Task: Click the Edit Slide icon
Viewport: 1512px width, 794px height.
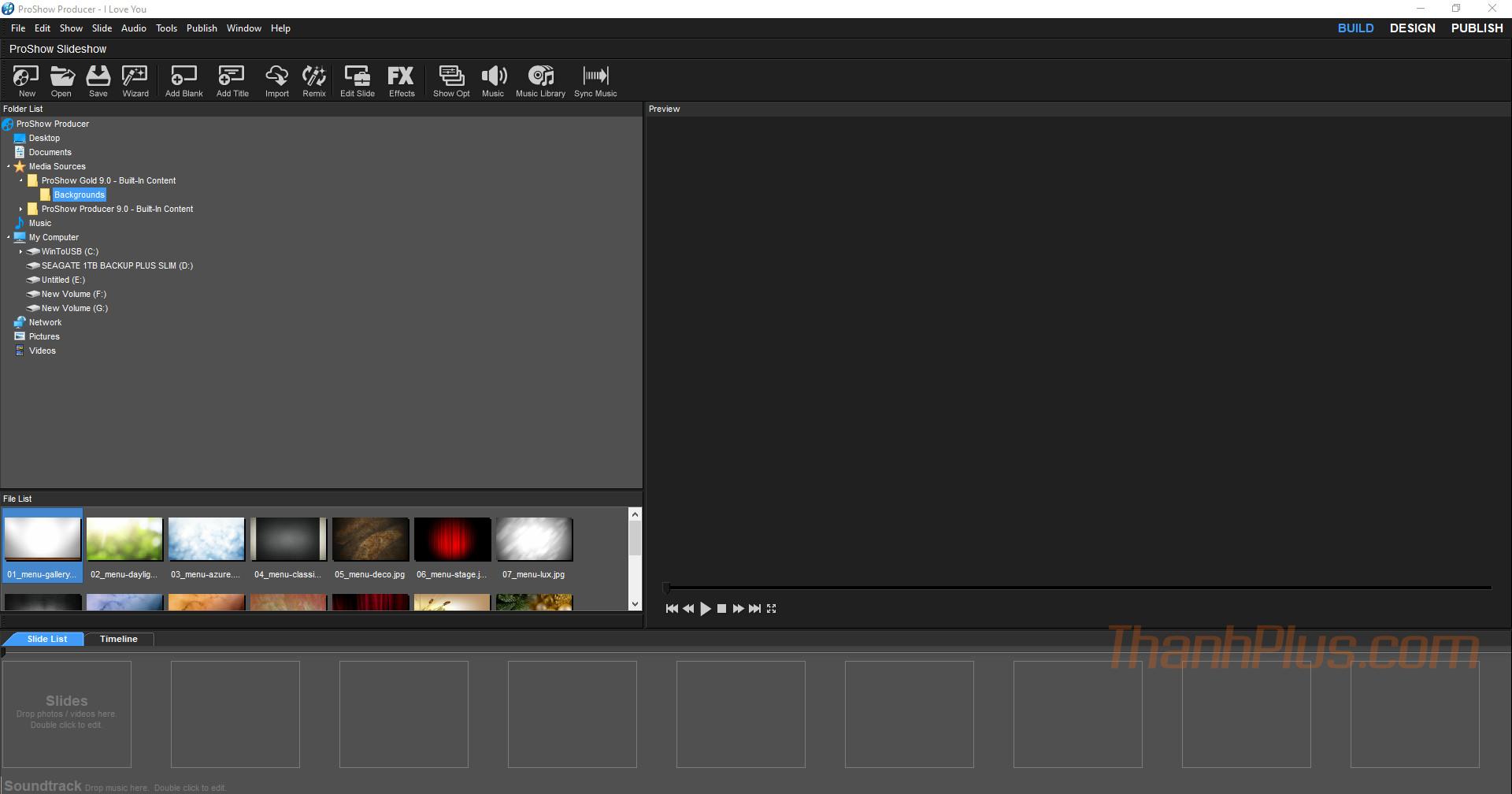Action: [357, 81]
